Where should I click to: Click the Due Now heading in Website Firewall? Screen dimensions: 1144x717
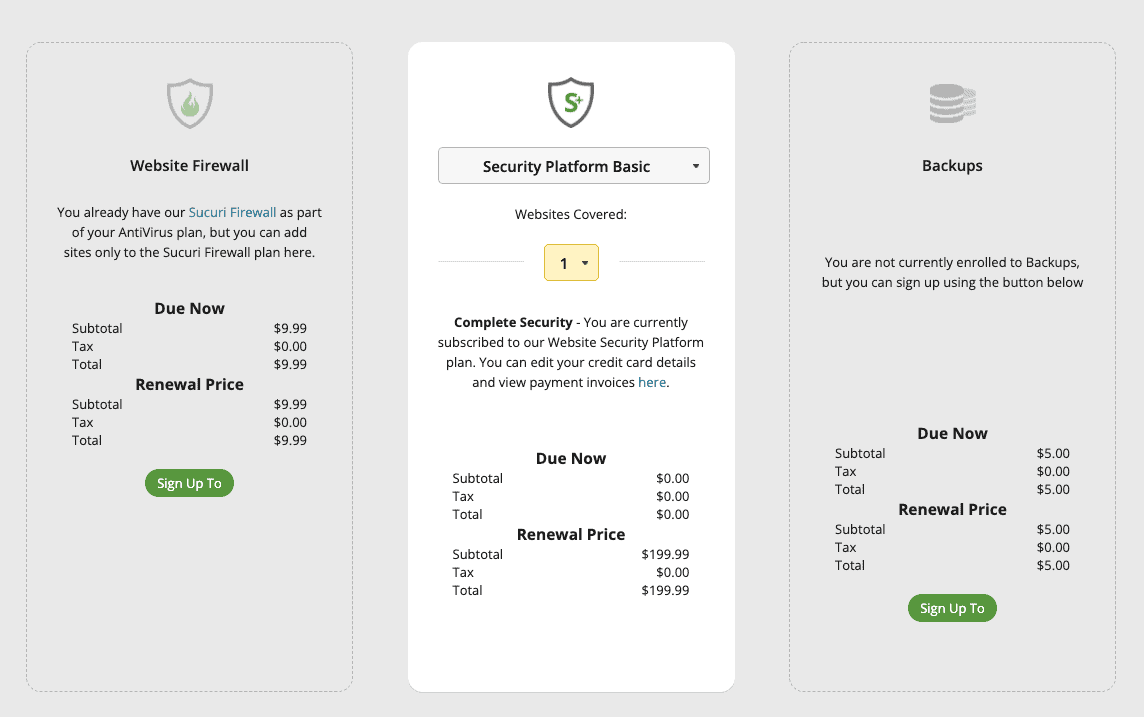190,309
